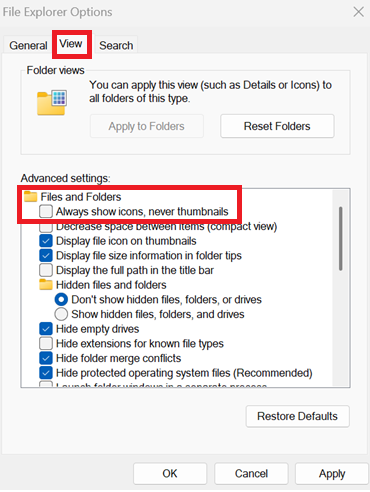Check Display the full path in title bar
The height and width of the screenshot is (492, 370).
(x=46, y=270)
